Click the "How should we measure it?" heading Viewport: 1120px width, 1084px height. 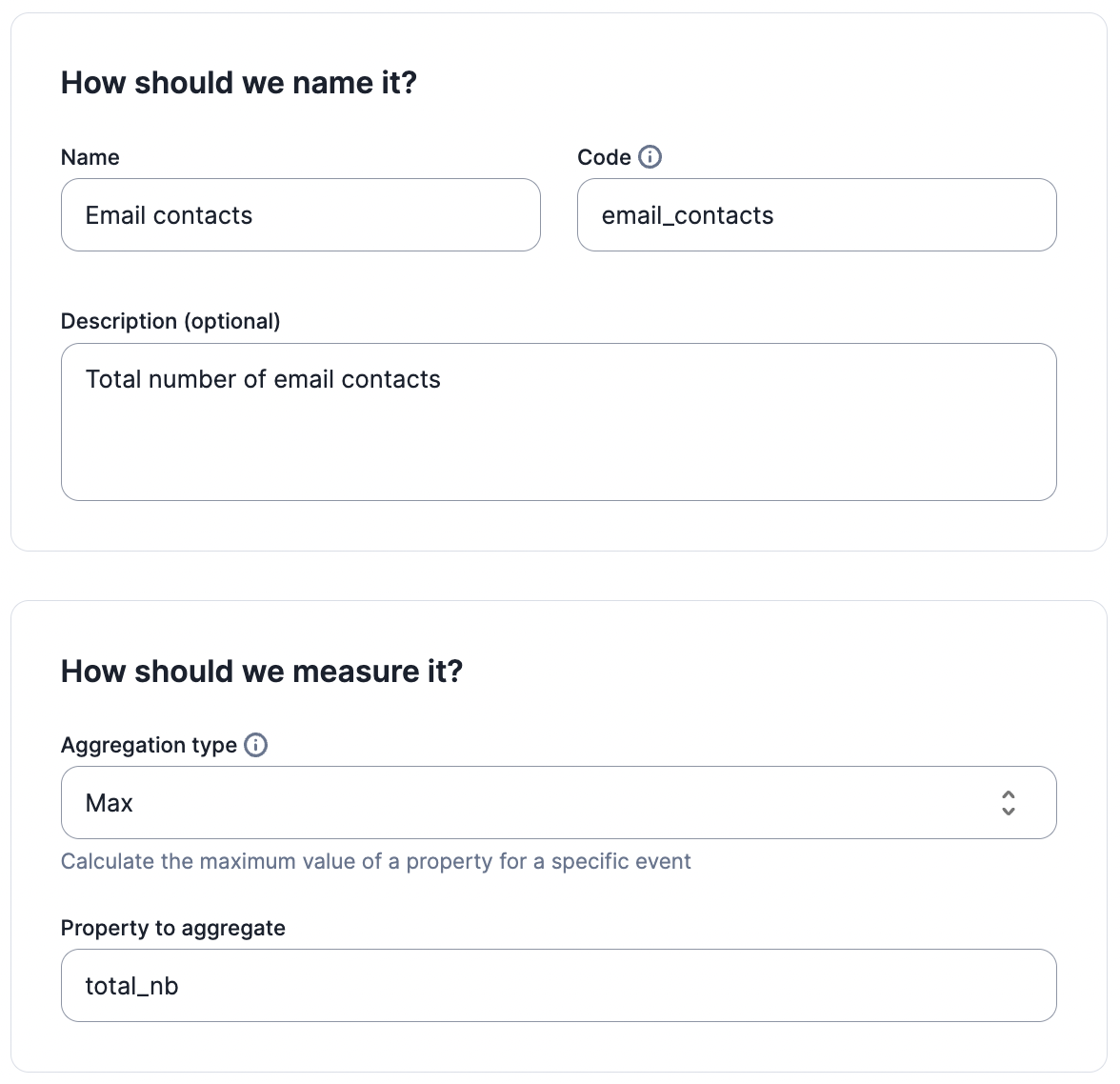[261, 672]
